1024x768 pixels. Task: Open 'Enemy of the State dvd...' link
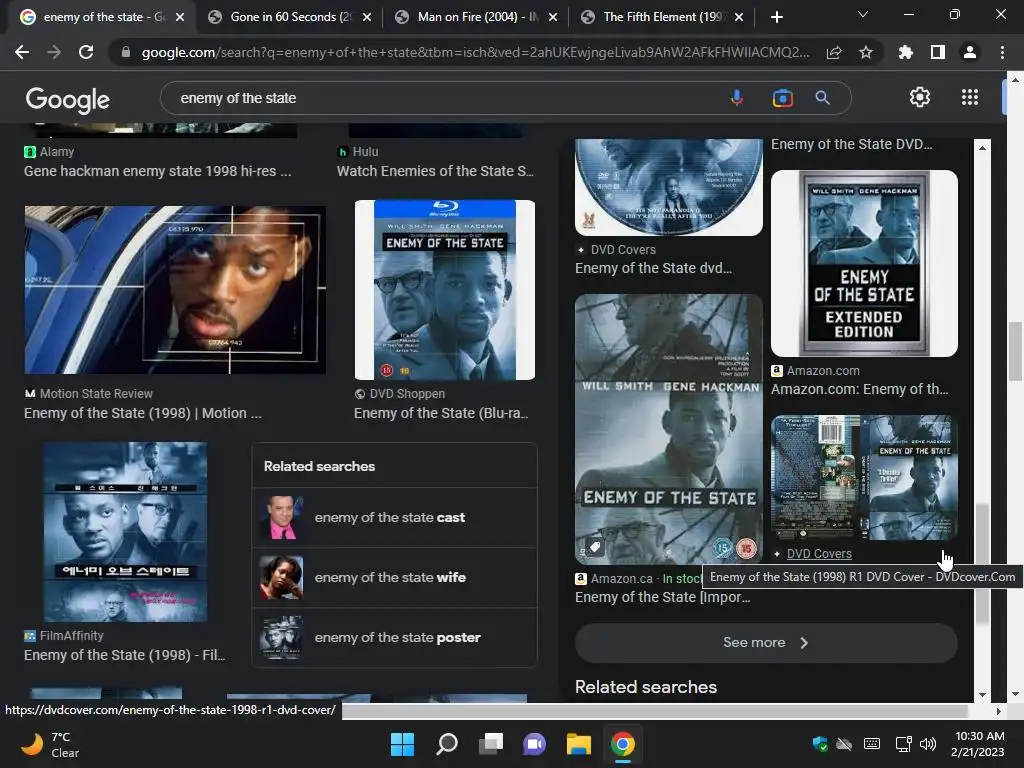(653, 268)
